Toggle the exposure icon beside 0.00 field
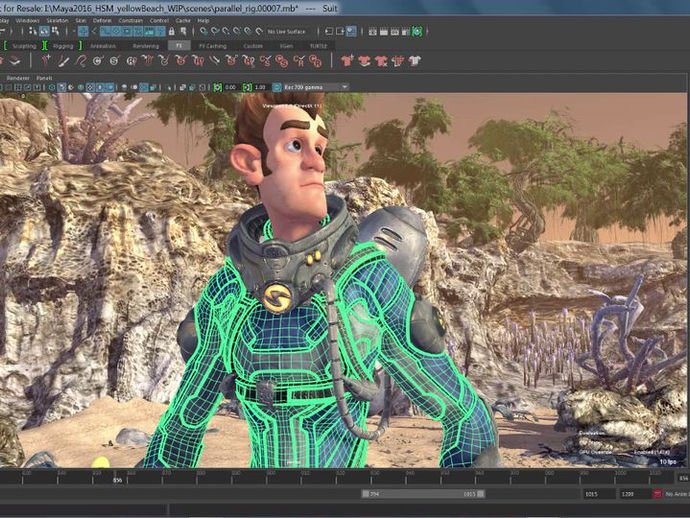Image resolution: width=690 pixels, height=518 pixels. (217, 87)
